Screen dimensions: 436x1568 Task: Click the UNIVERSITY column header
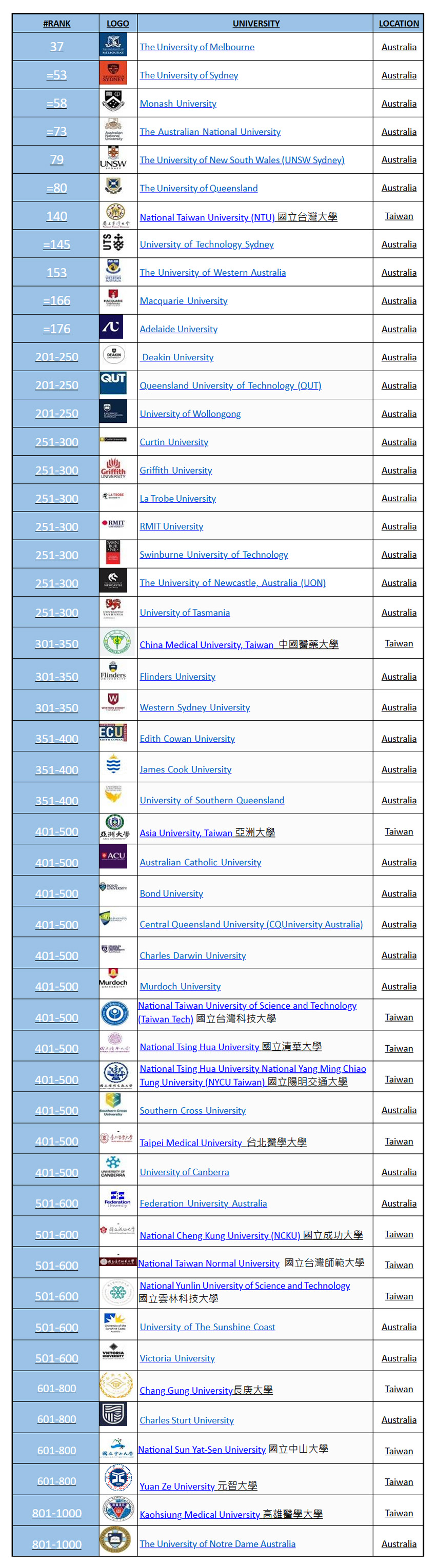(x=256, y=23)
